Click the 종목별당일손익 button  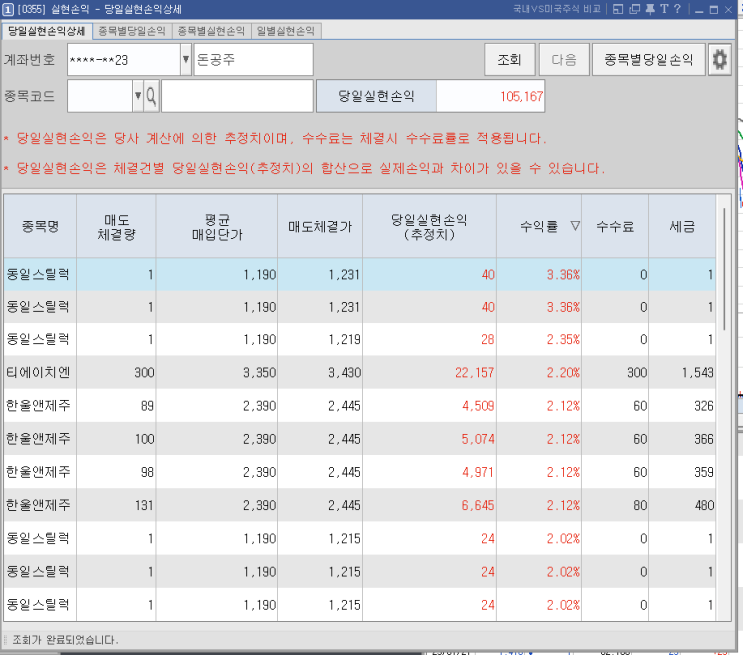[648, 60]
